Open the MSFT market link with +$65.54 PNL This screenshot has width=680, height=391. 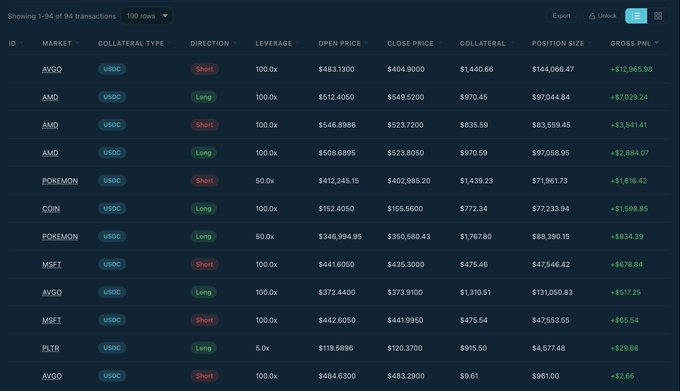click(51, 320)
